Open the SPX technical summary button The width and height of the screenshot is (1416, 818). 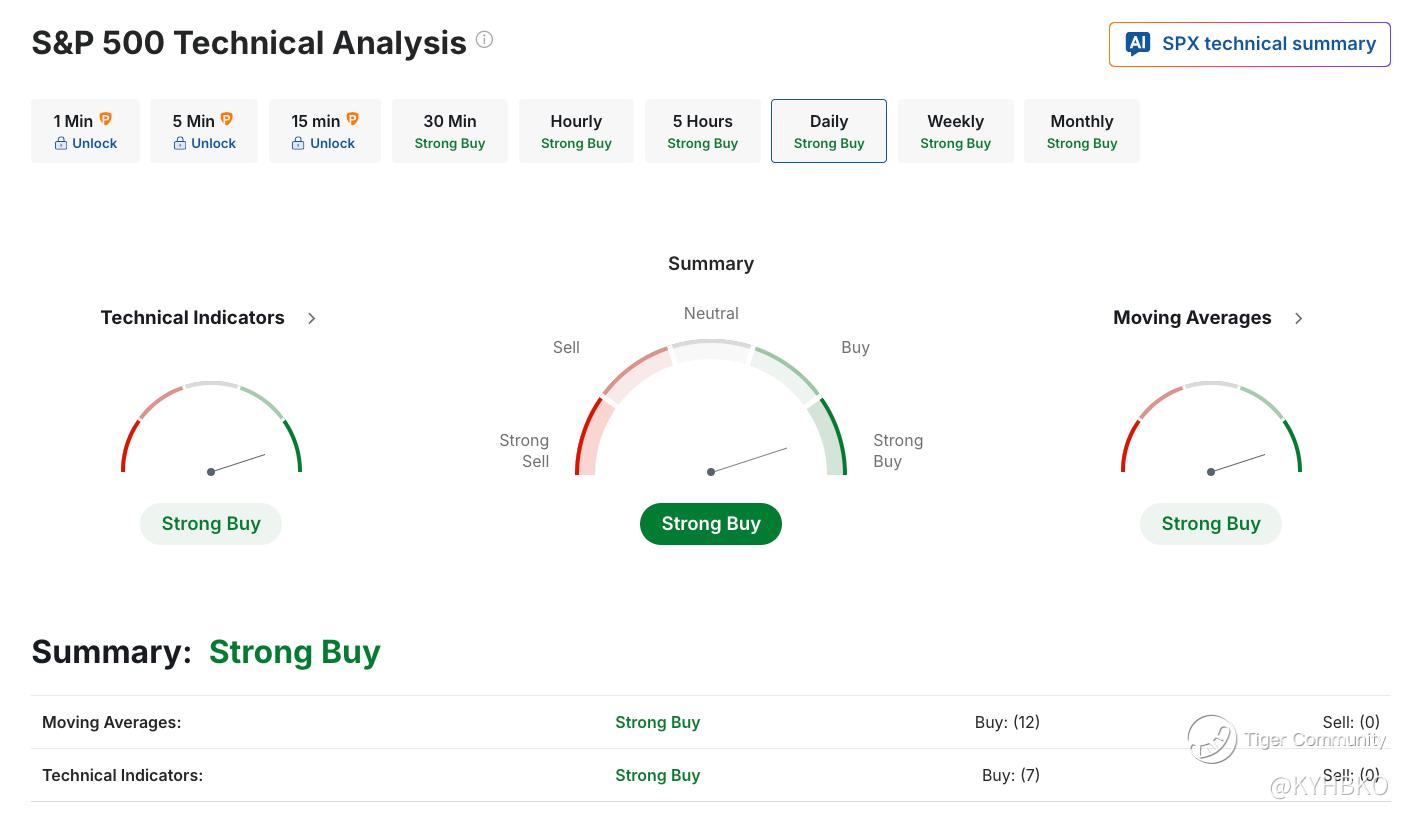[1250, 44]
